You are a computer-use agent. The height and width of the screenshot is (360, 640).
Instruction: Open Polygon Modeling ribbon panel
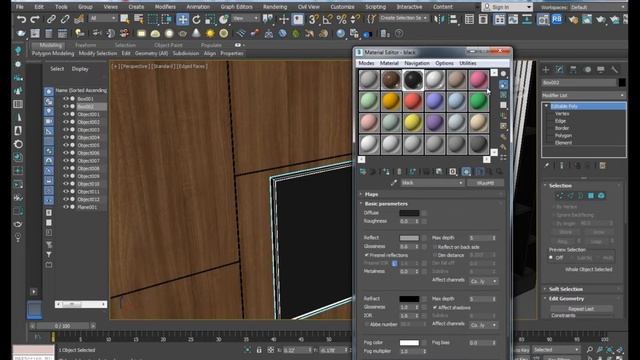(x=53, y=53)
